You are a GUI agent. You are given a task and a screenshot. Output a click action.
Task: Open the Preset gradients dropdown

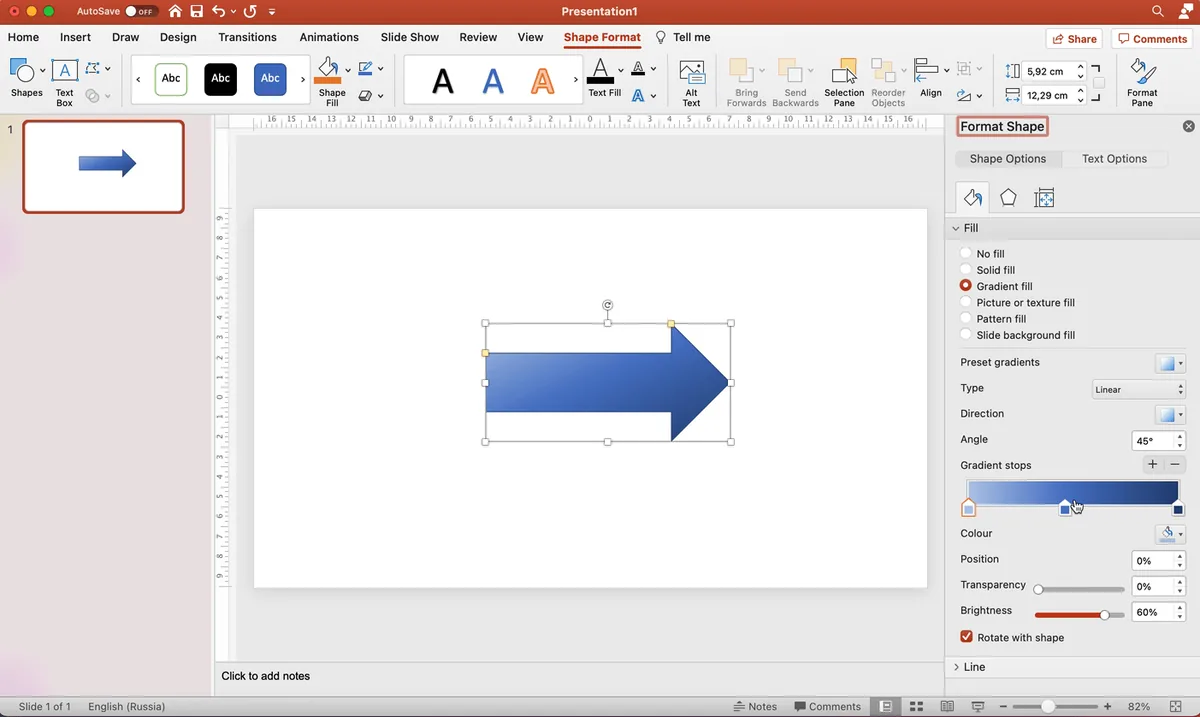(x=1170, y=363)
